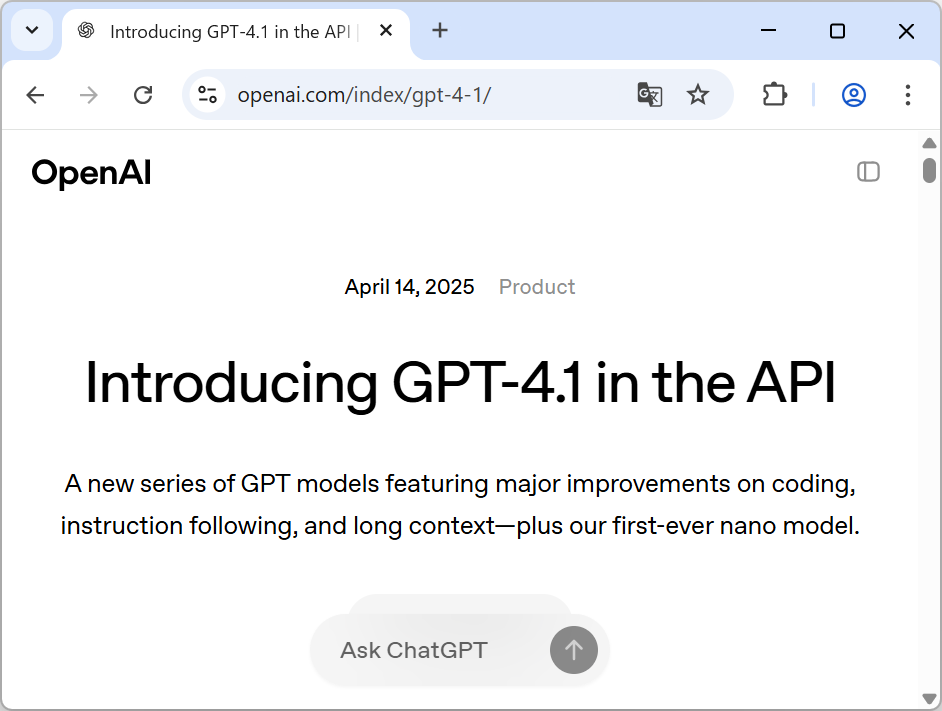Reload the current page
This screenshot has height=711, width=942.
[x=143, y=94]
